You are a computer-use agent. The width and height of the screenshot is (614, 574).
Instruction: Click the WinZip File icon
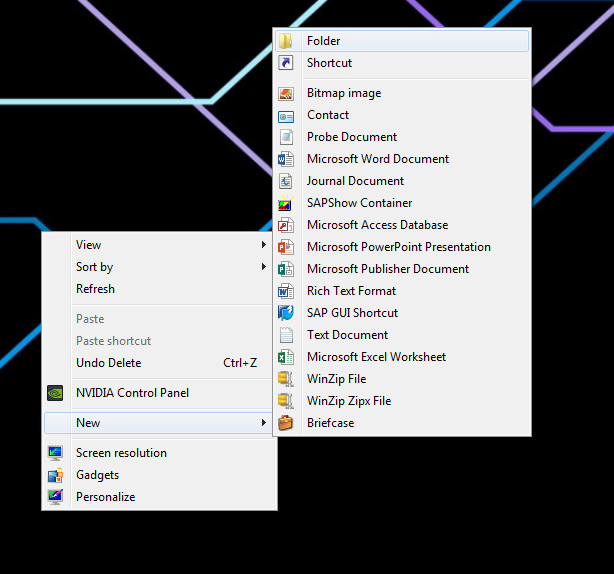[x=285, y=379]
